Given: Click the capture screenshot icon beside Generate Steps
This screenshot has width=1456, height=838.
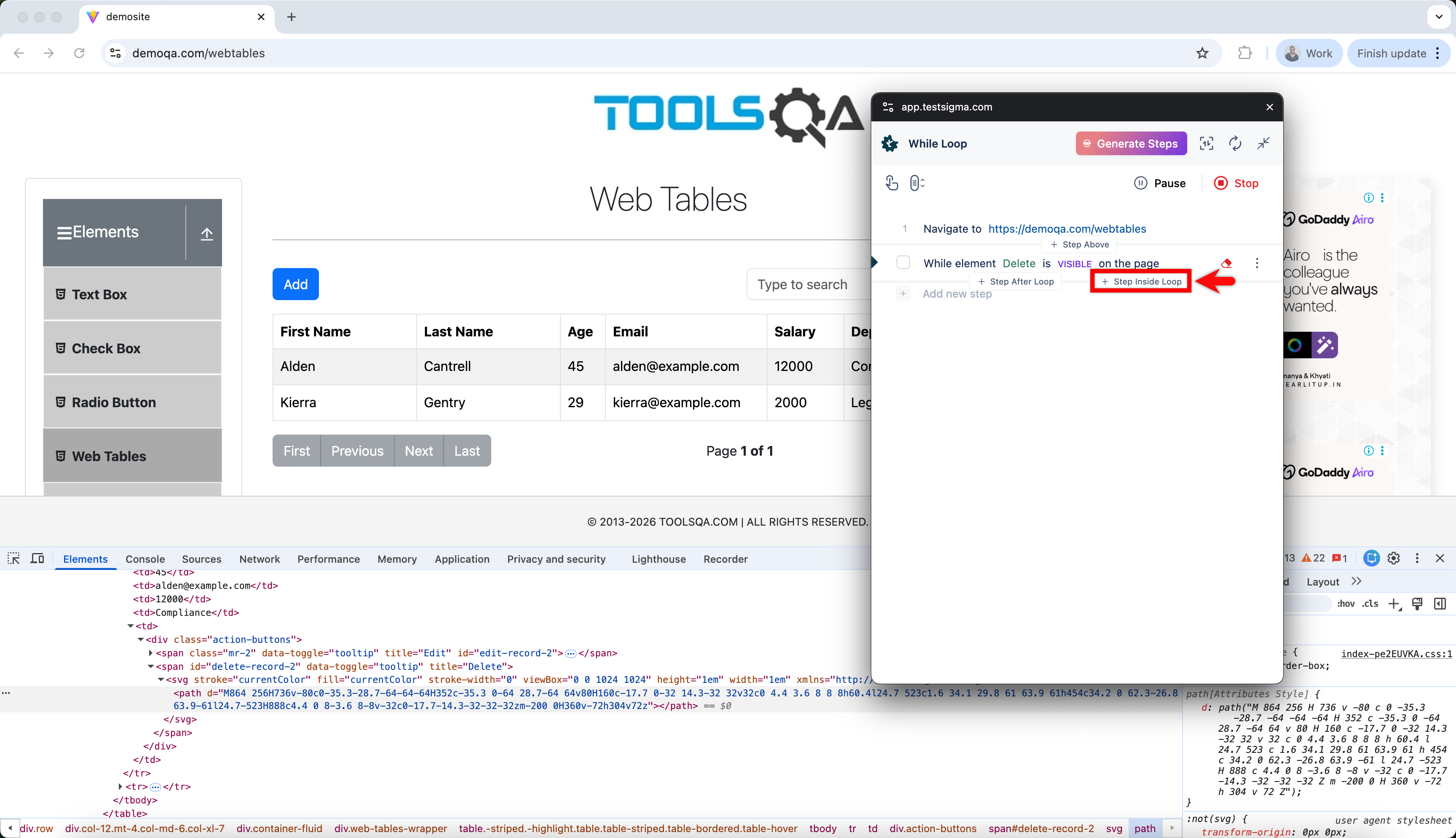Looking at the screenshot, I should coord(1207,143).
